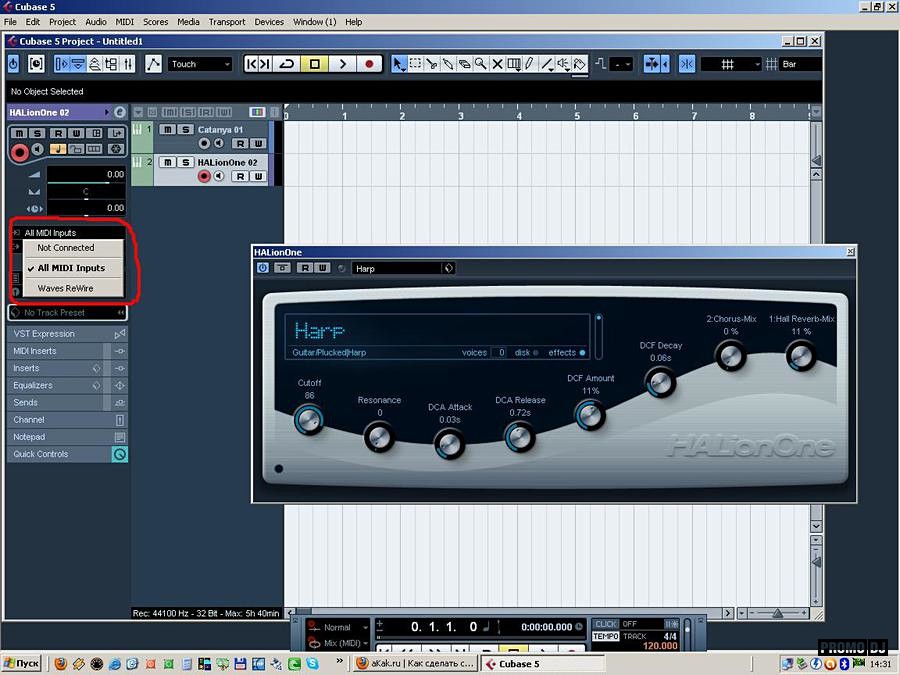Open the Input Transformer in the inspector
This screenshot has height=675, width=900.
116,133
